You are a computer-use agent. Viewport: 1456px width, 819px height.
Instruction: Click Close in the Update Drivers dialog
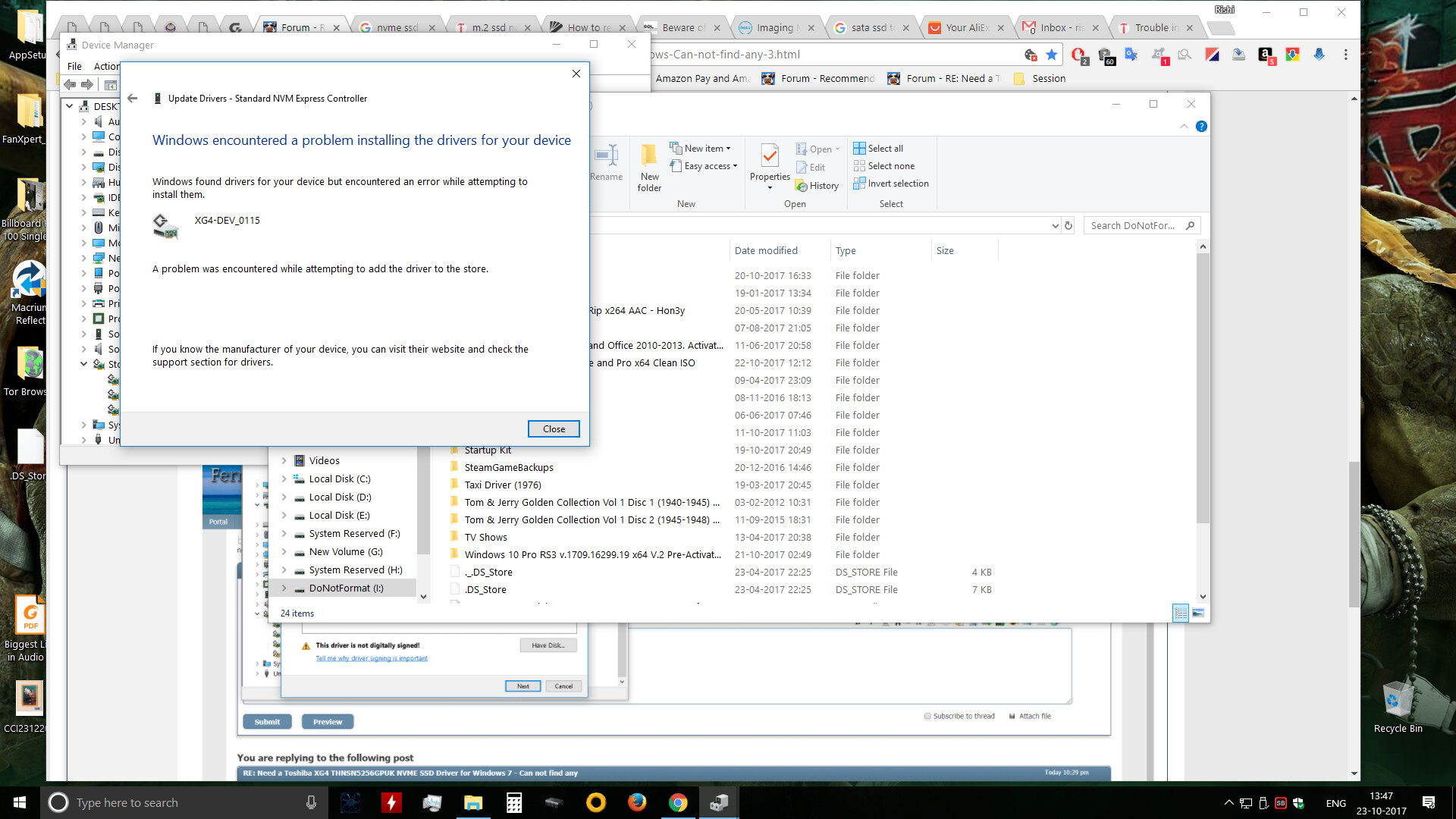pyautogui.click(x=554, y=429)
